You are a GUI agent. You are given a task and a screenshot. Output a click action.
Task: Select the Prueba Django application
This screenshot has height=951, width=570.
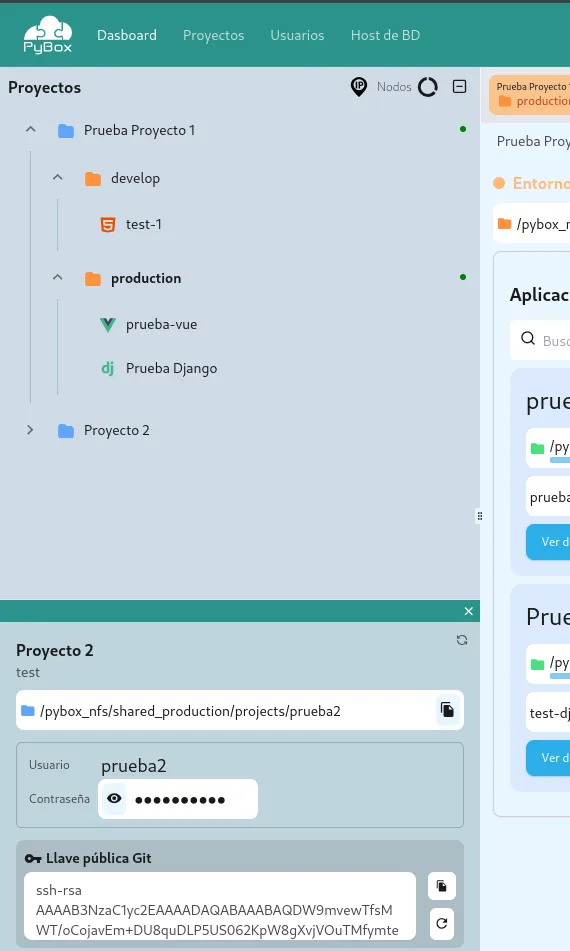pyautogui.click(x=171, y=368)
